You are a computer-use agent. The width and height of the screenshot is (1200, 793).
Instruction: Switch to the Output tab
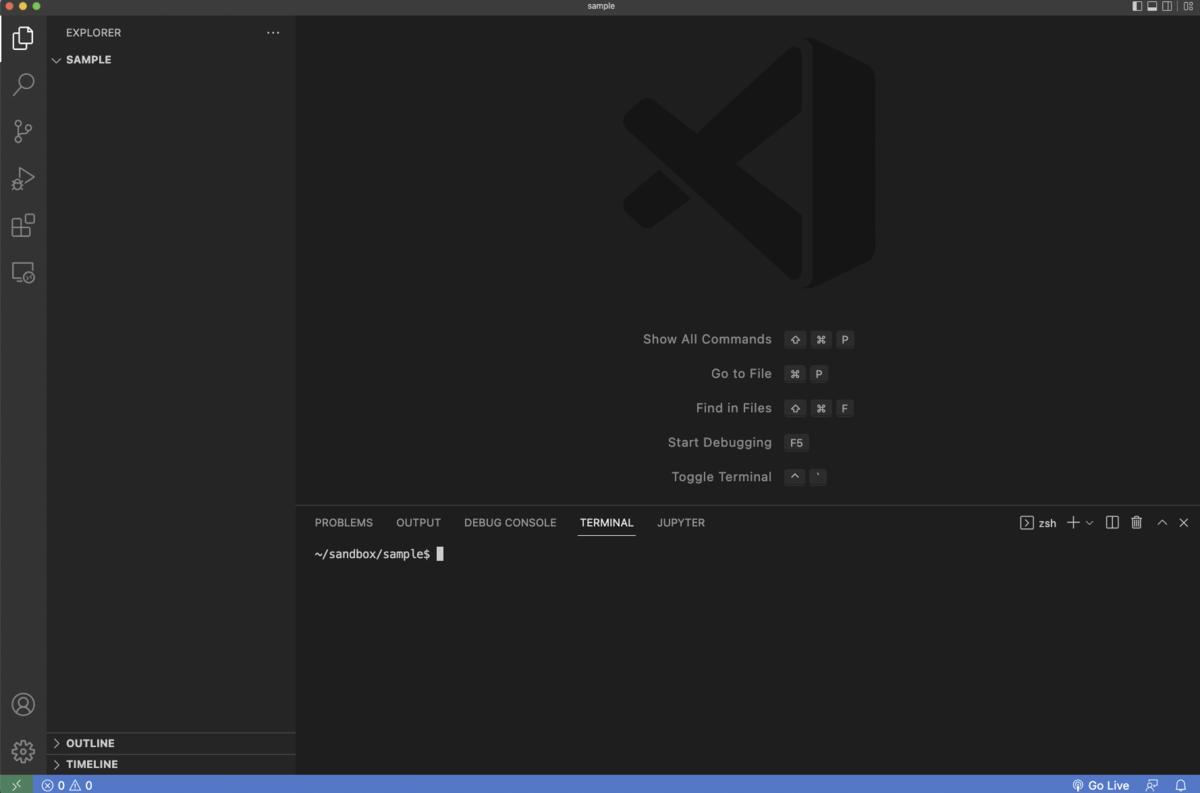tap(418, 523)
